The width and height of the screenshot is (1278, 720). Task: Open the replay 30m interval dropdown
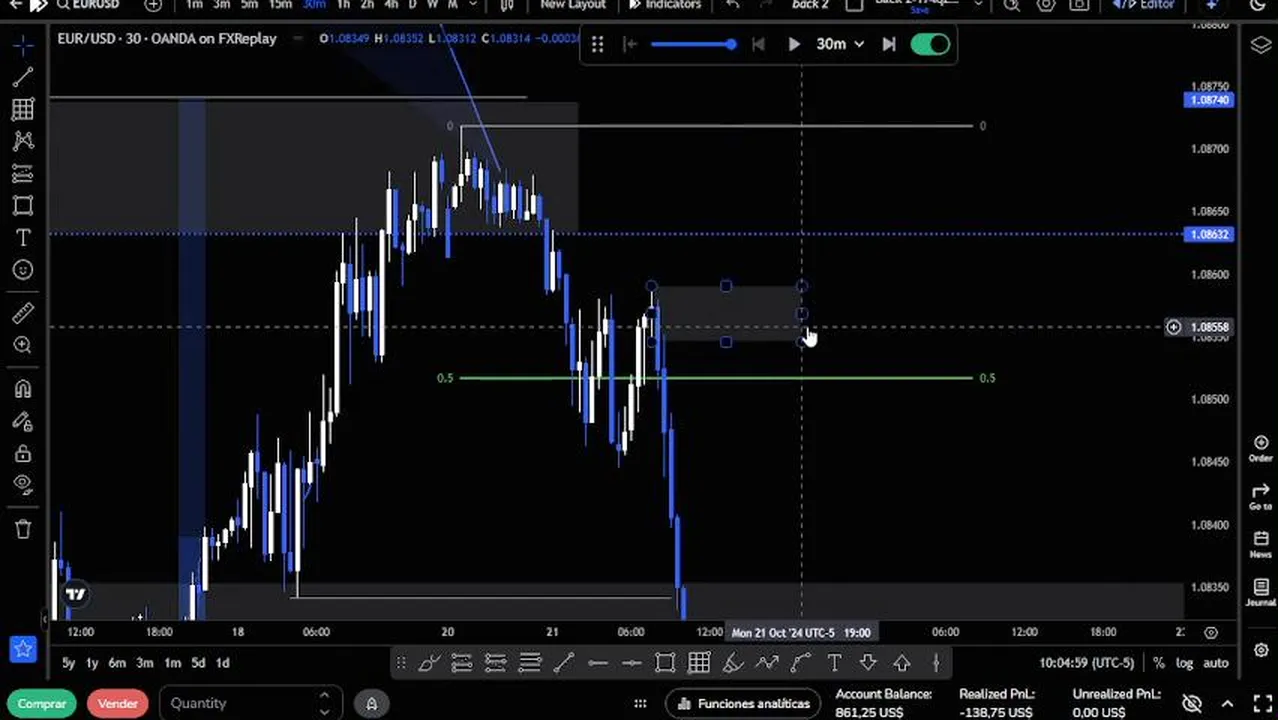click(x=840, y=44)
